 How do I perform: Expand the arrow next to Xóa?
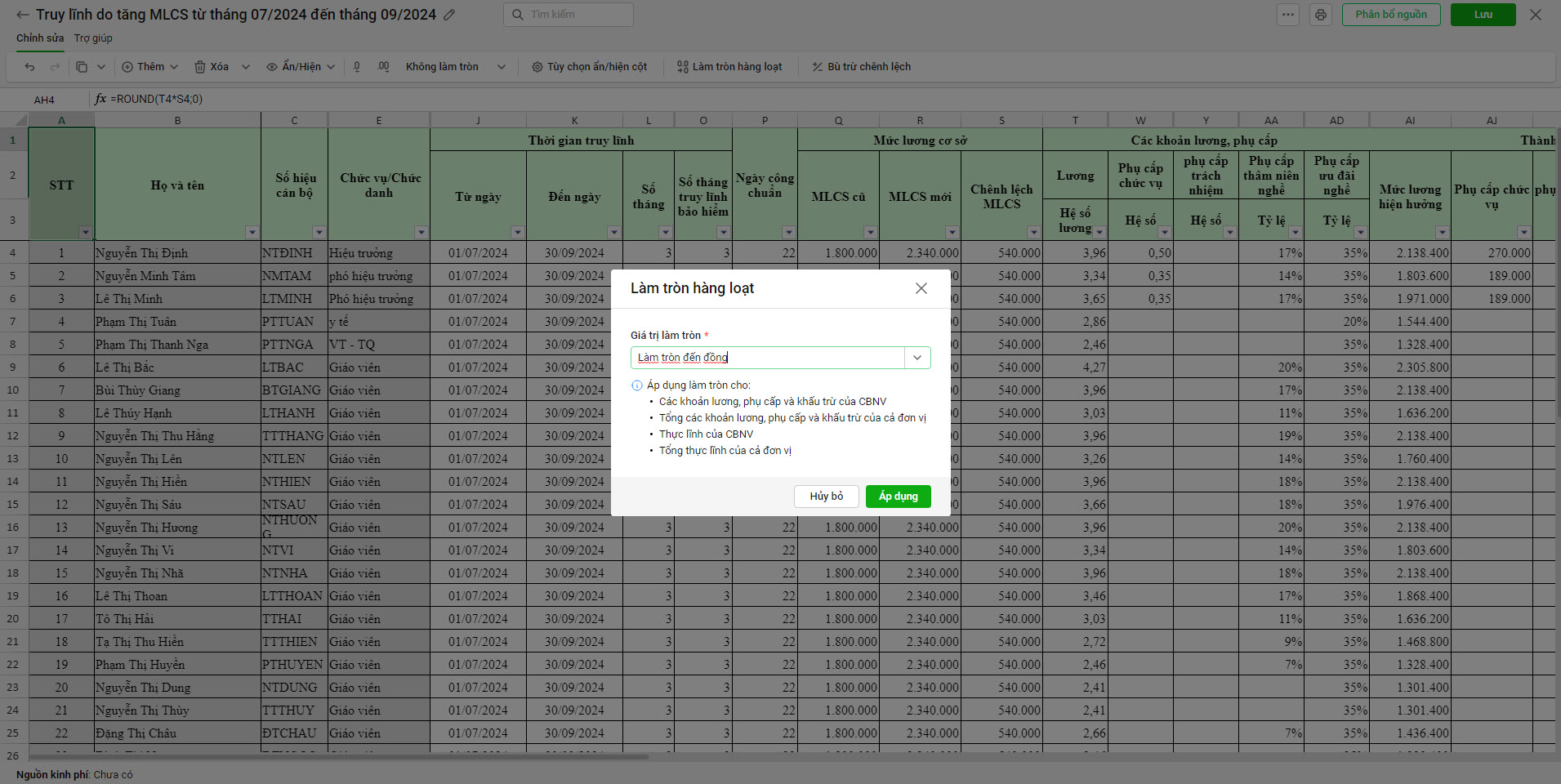pos(245,67)
